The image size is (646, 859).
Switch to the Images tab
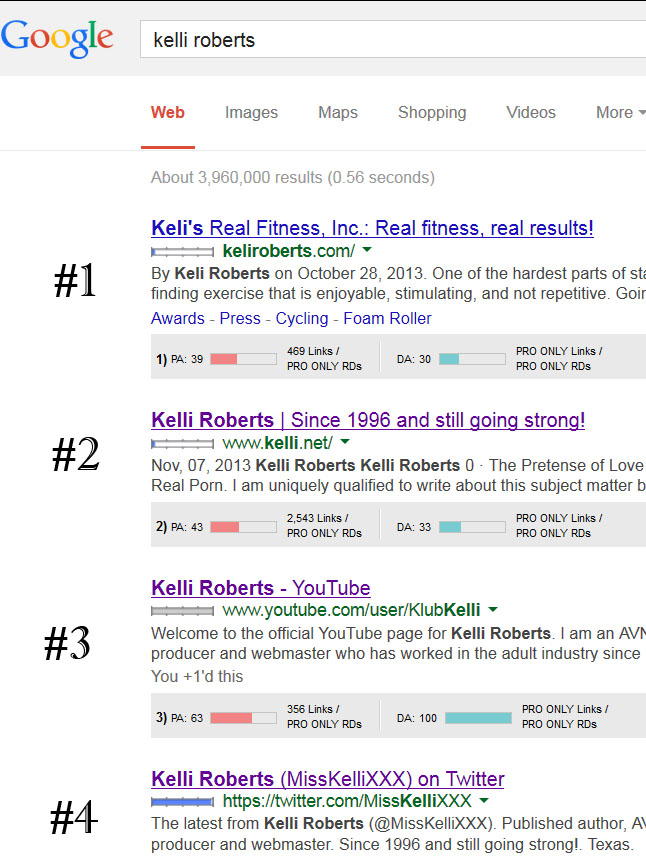[x=251, y=112]
